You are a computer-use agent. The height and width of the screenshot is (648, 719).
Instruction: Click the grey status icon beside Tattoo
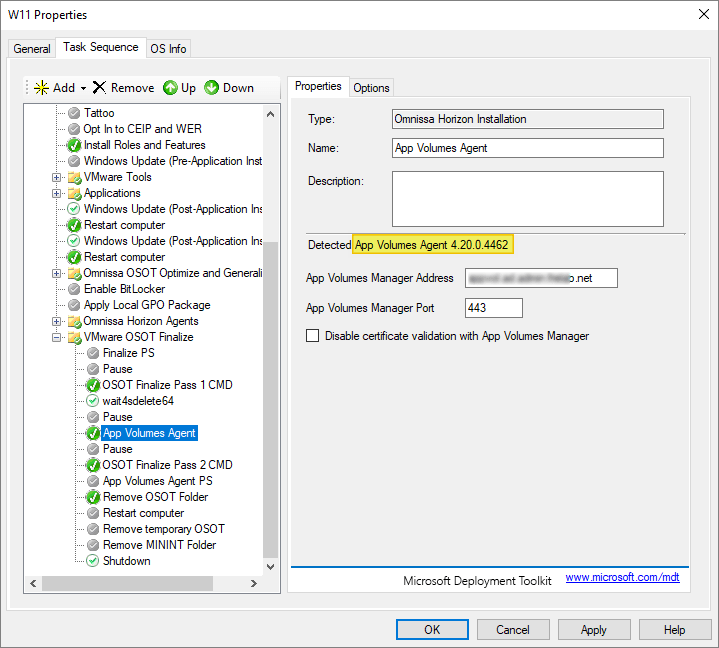[x=74, y=113]
